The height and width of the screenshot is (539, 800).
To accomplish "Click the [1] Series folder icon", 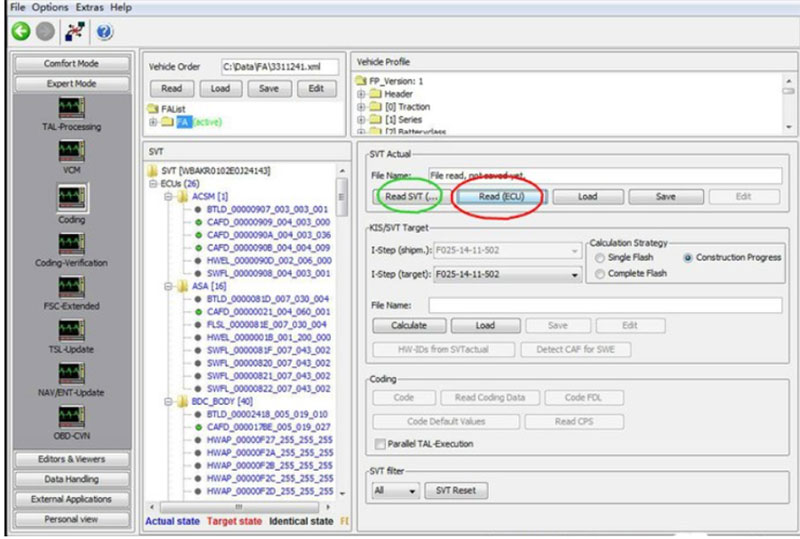I will [x=376, y=119].
